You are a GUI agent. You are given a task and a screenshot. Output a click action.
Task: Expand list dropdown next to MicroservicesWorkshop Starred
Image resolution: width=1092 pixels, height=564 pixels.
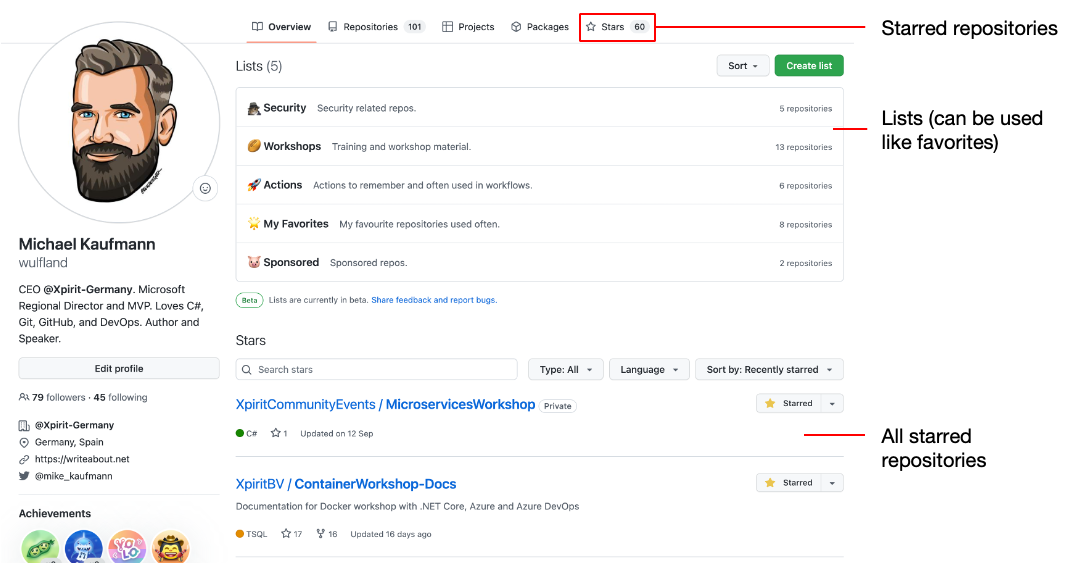point(832,403)
